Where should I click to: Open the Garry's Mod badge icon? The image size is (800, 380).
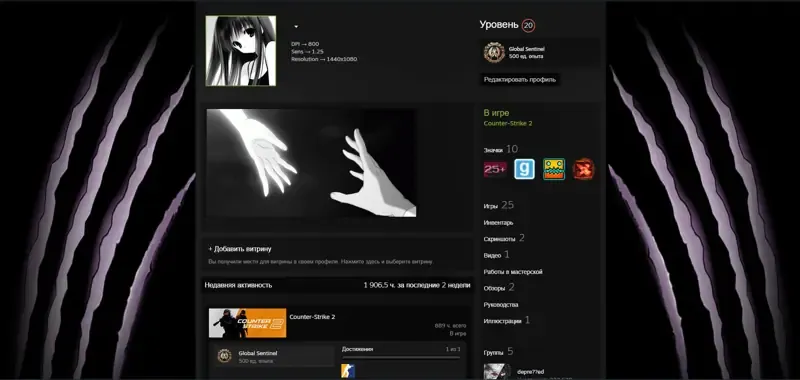point(524,169)
